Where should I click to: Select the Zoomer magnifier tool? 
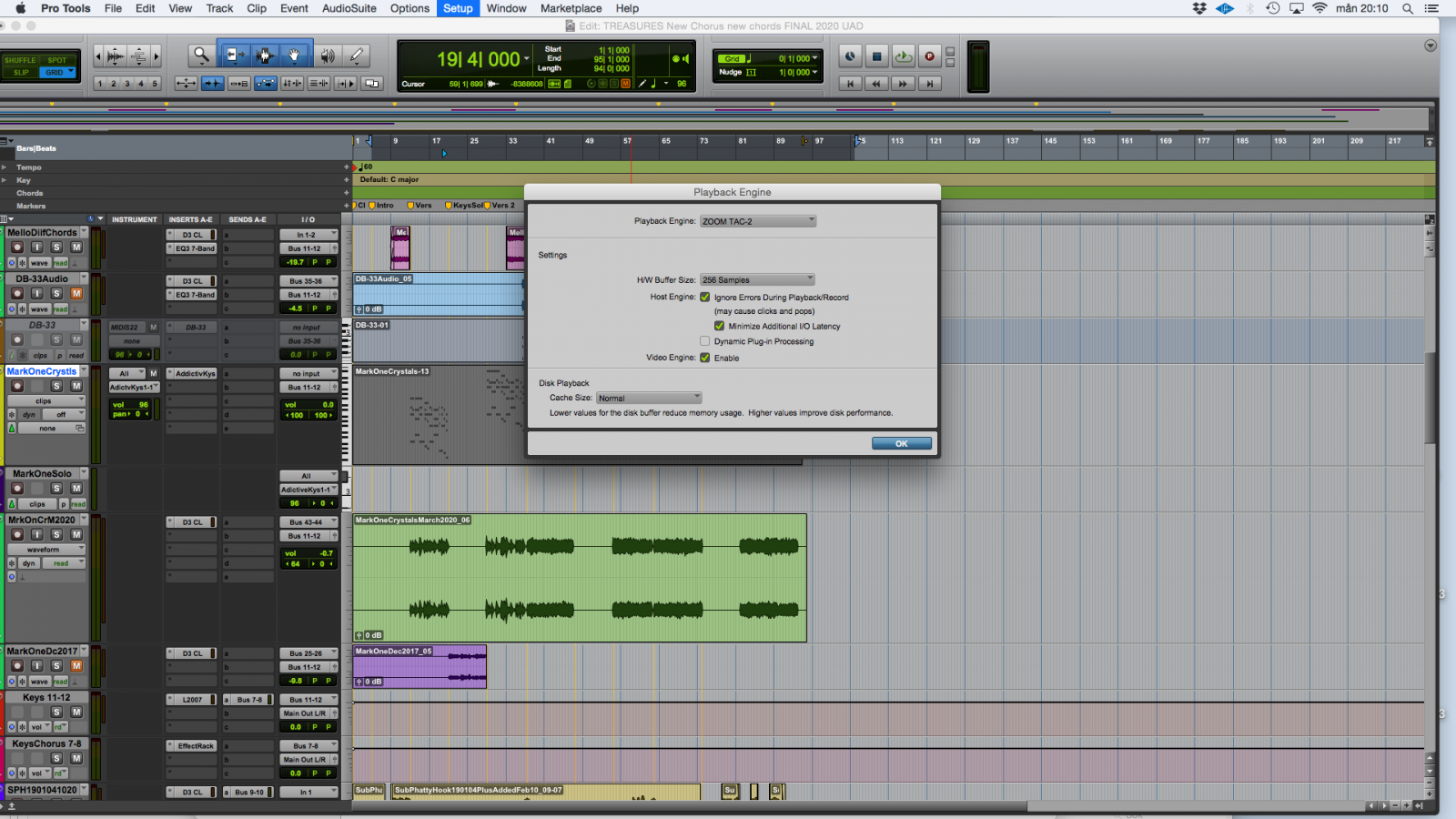click(200, 56)
